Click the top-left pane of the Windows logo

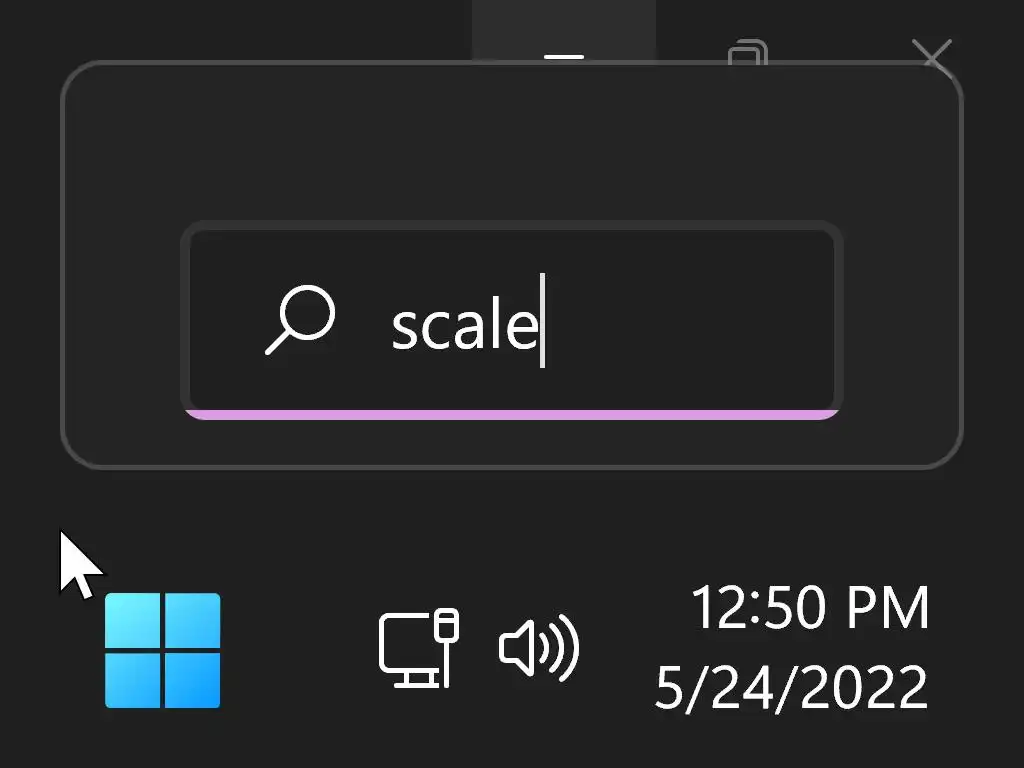coord(132,620)
